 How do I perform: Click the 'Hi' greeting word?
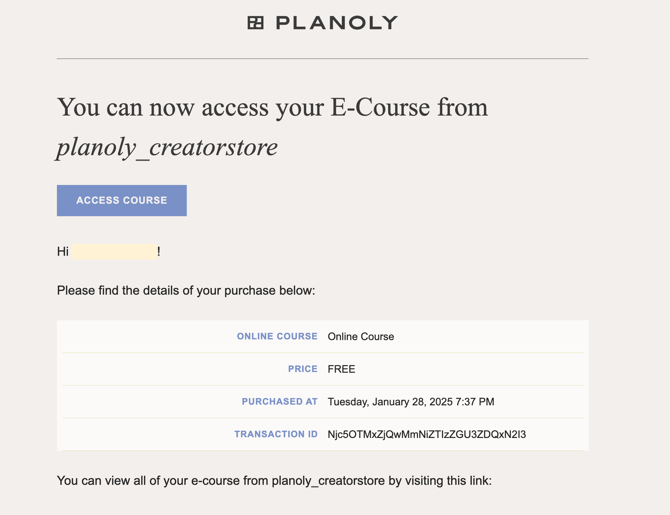tap(63, 251)
